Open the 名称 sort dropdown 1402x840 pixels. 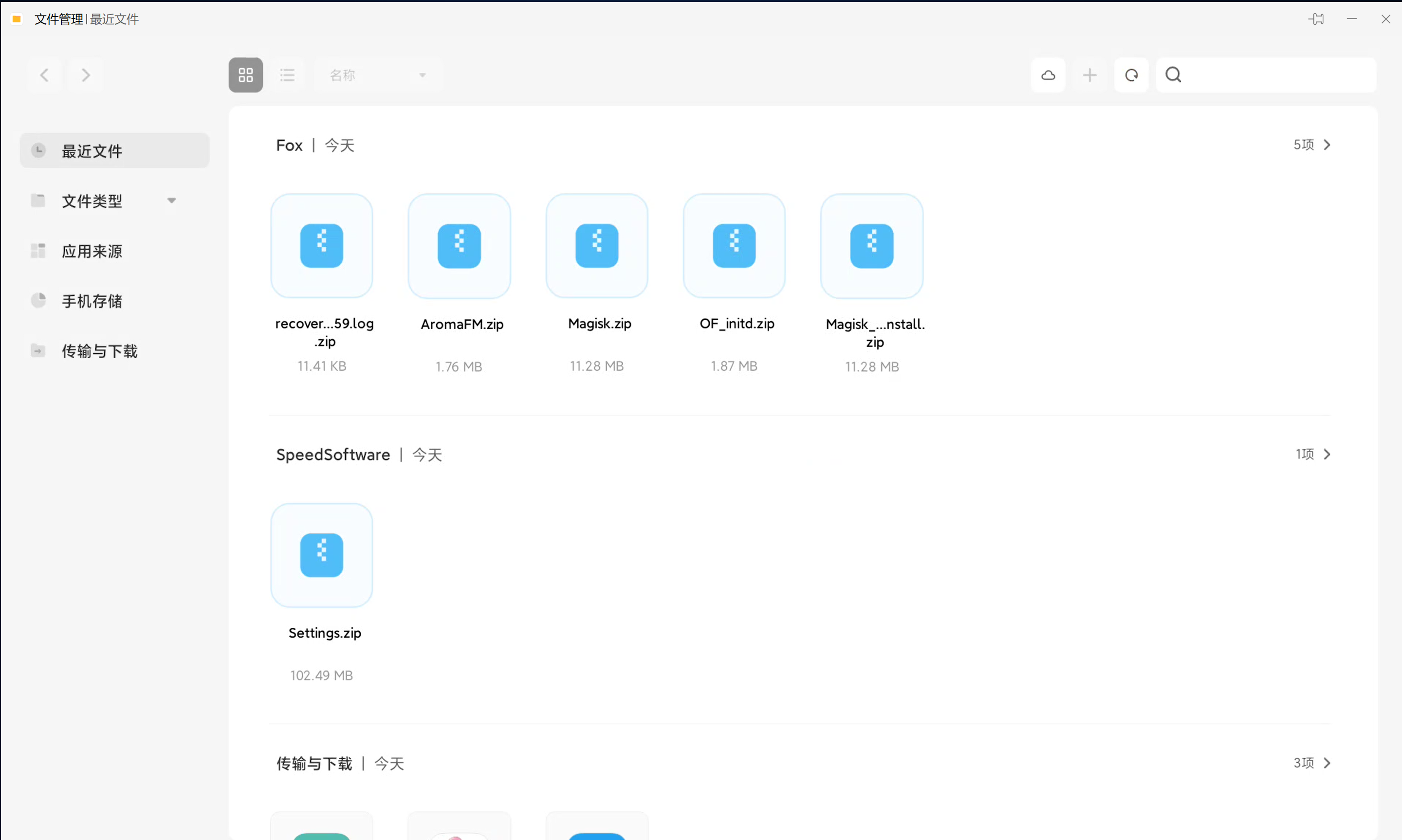tap(378, 75)
